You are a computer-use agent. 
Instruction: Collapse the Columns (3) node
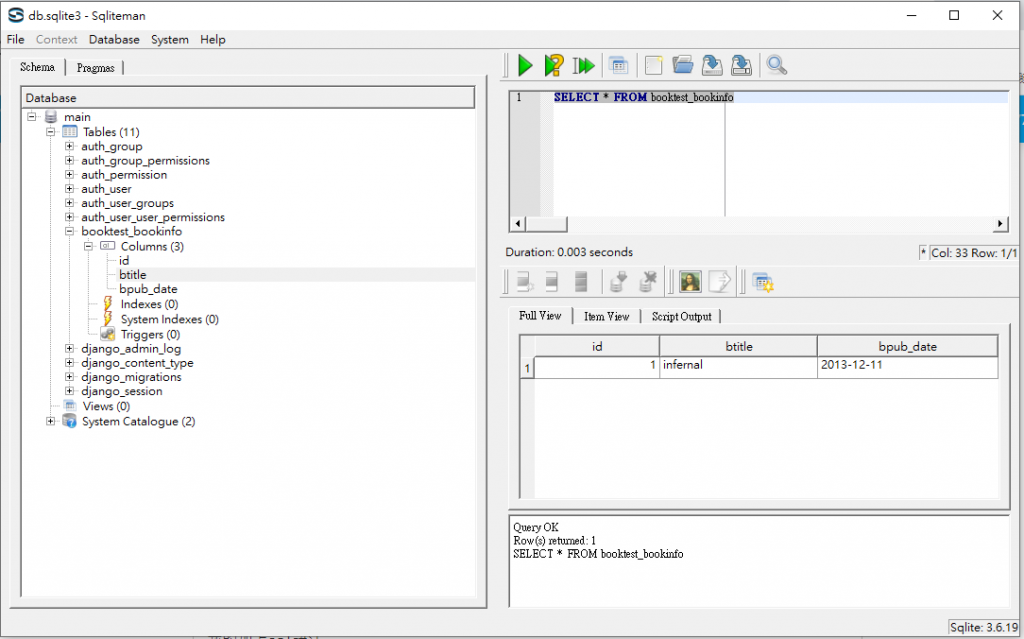click(88, 246)
